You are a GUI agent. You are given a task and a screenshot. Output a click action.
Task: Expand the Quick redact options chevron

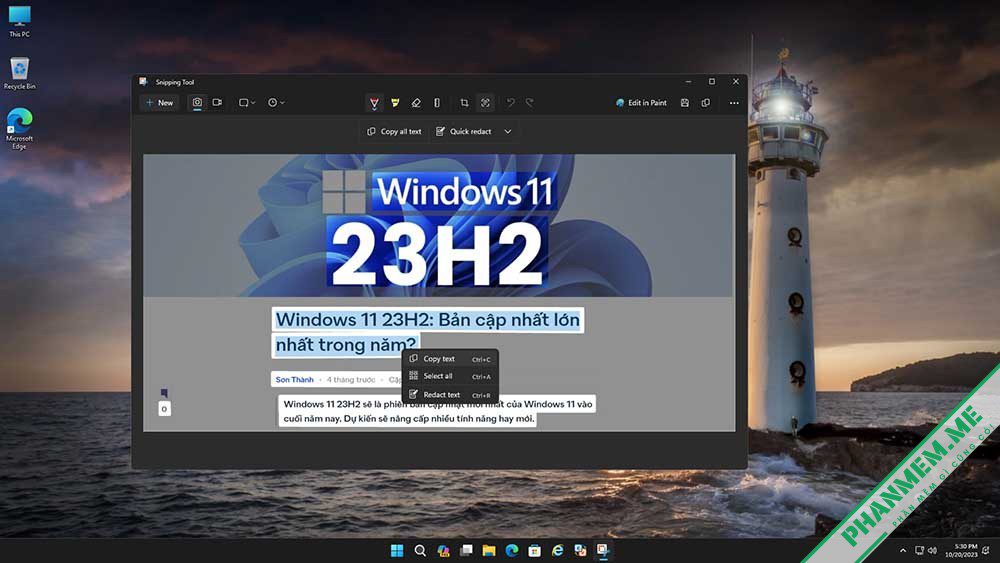508,131
